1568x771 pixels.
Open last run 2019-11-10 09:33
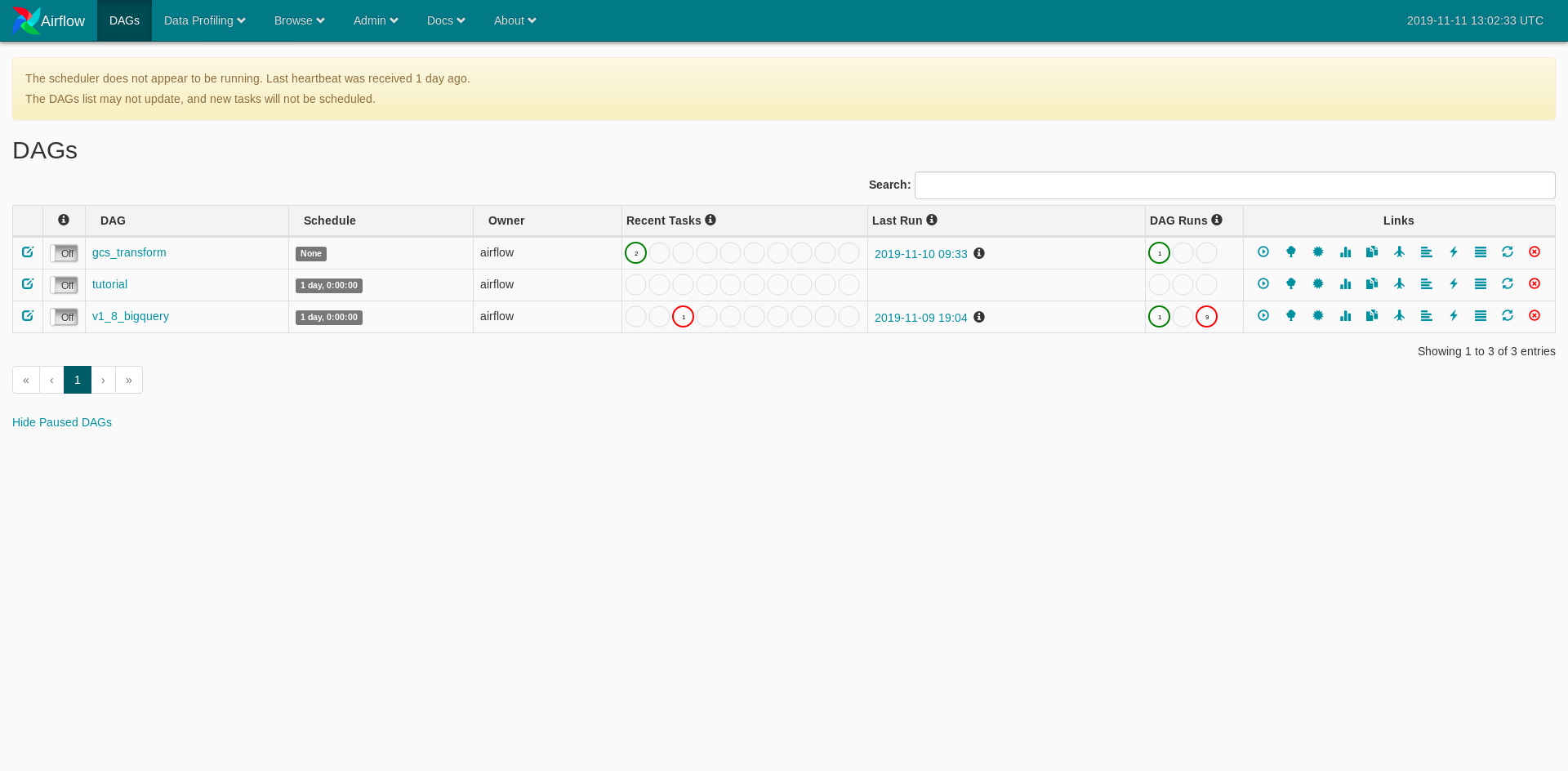[921, 254]
